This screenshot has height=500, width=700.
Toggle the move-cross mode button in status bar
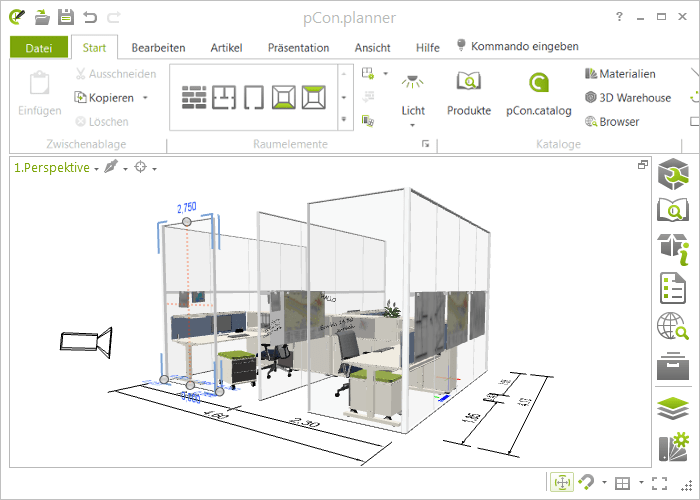[562, 483]
